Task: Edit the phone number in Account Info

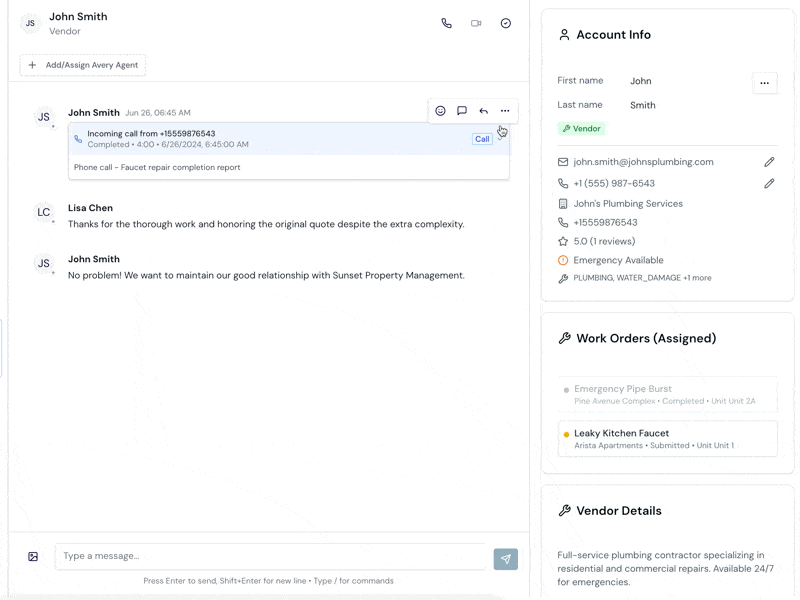Action: [x=769, y=183]
